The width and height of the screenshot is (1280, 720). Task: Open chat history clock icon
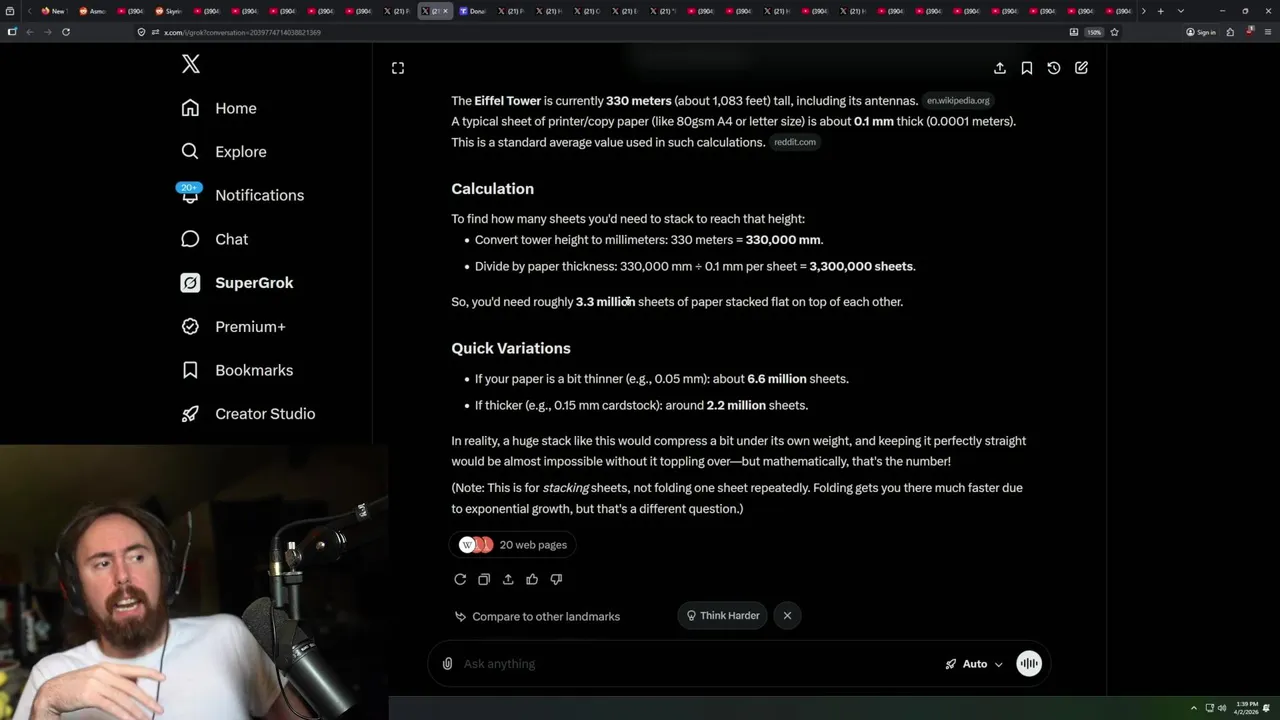click(1054, 68)
